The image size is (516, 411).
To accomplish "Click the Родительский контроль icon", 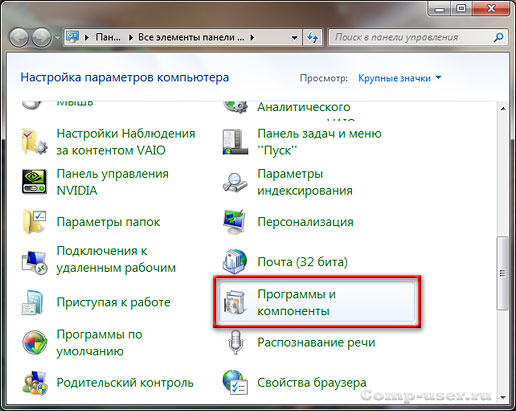I will coord(35,383).
